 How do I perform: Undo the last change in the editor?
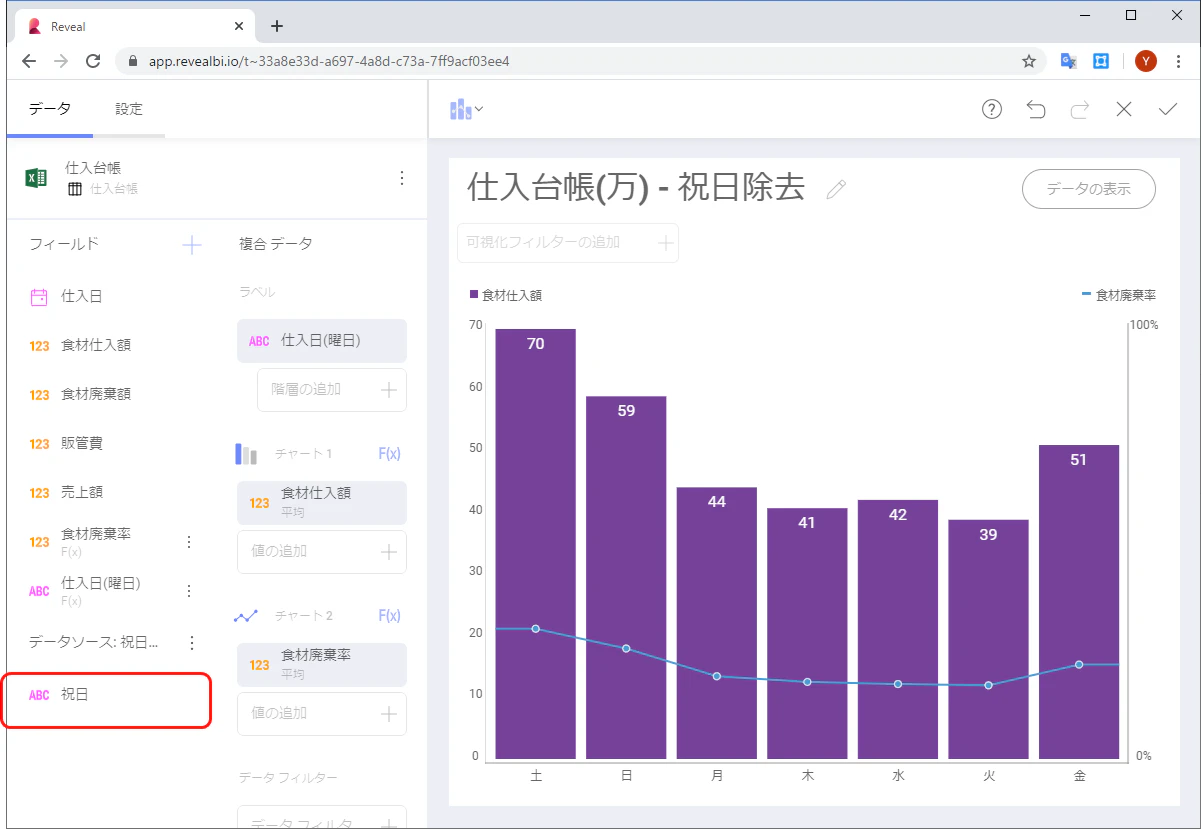[1036, 109]
